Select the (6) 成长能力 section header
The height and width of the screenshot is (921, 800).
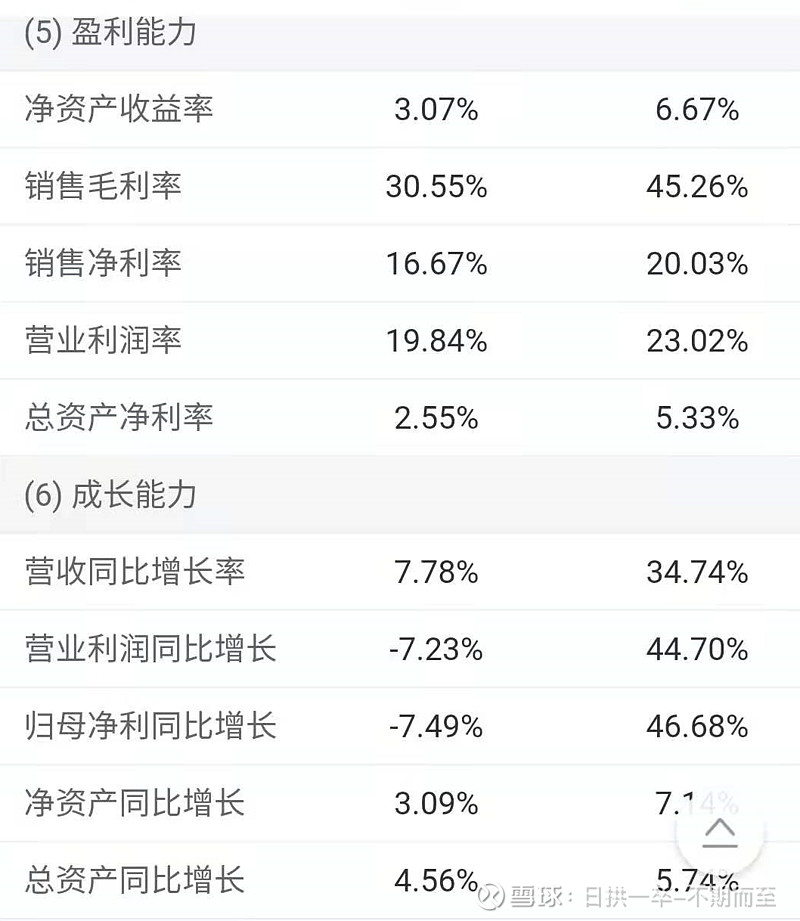110,494
